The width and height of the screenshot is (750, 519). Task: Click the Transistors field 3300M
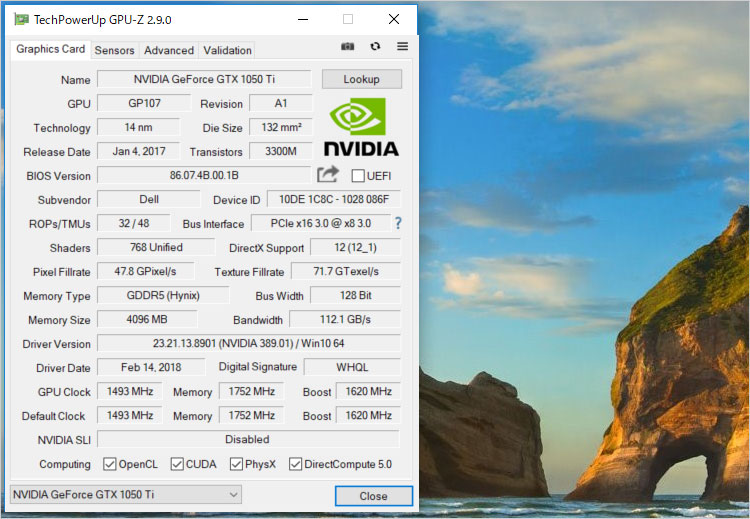coord(281,151)
